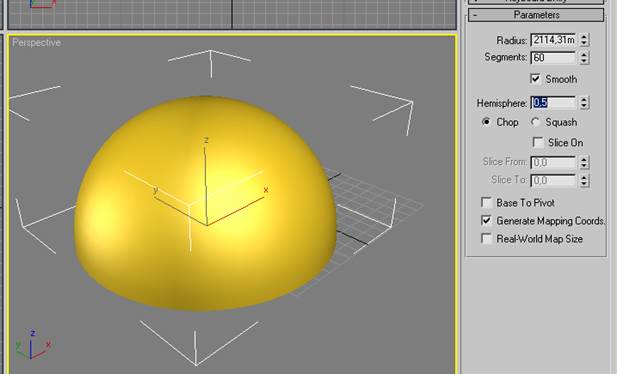
Task: Collapse the Parameters rollout header
Action: point(536,15)
